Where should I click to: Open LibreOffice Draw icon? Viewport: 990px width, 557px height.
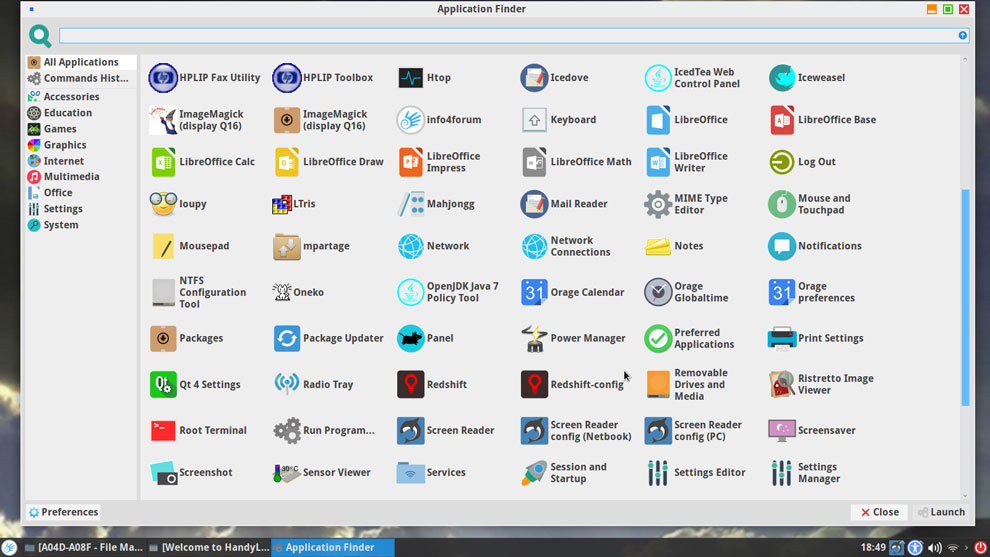coord(287,162)
